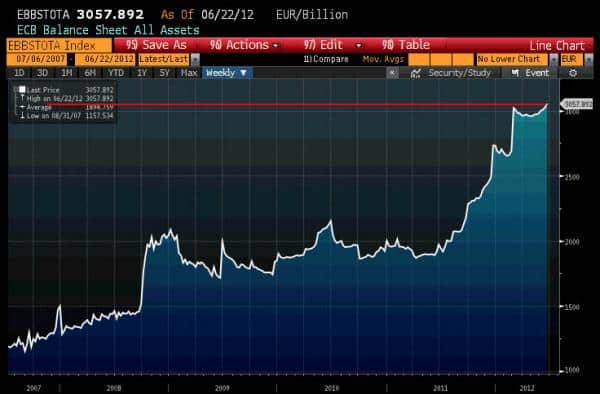Select the Max time range

pyautogui.click(x=189, y=73)
